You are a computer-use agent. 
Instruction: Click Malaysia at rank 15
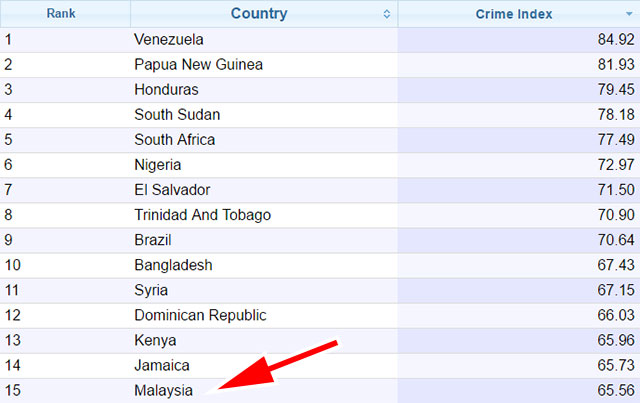point(163,391)
